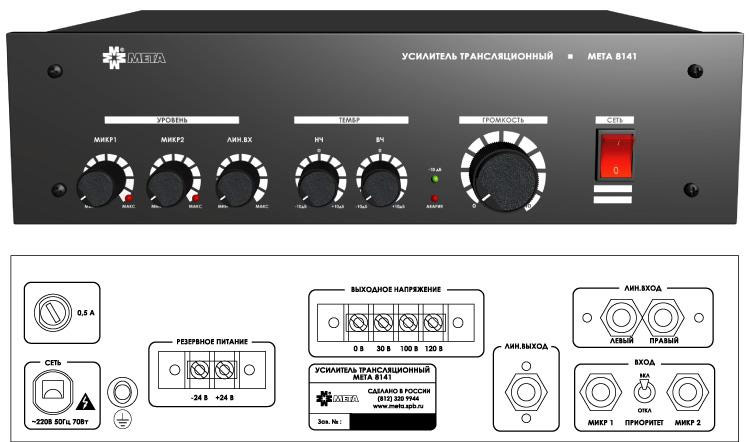Click the ГРОМКОСТЬ section label
Image resolution: width=750 pixels, height=442 pixels.
[x=503, y=120]
